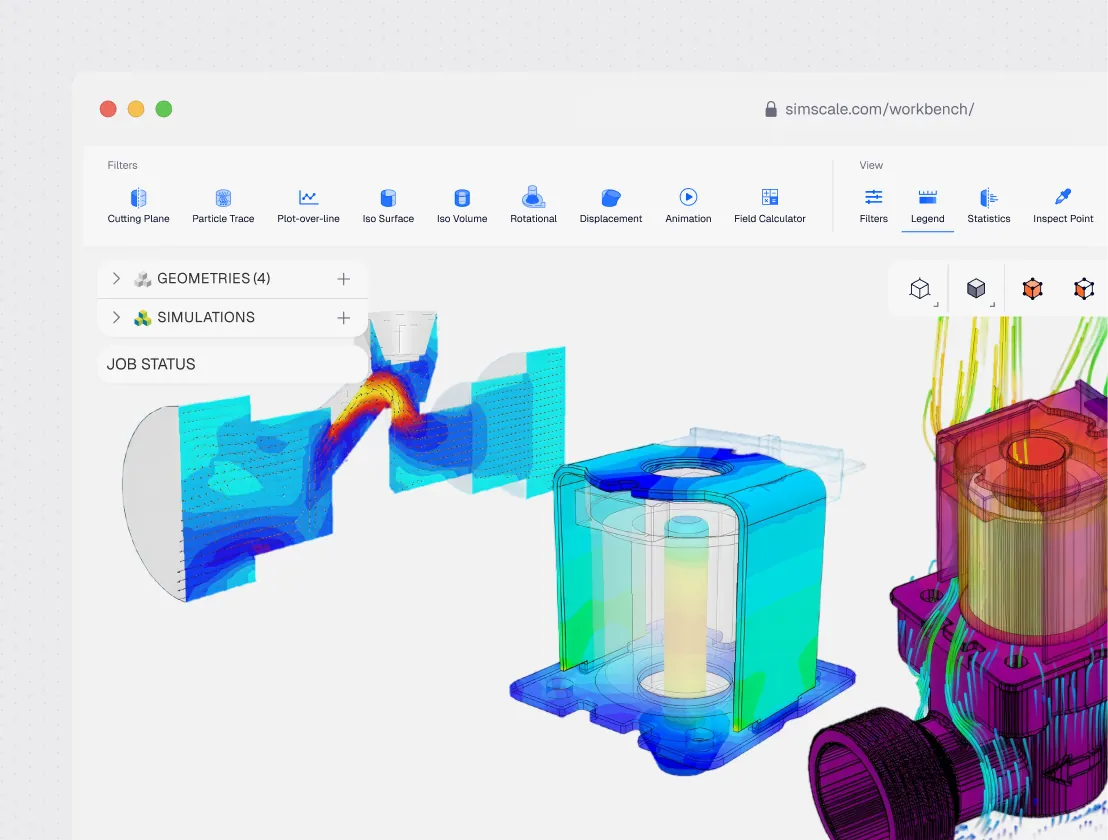Show the Statistics panel

(989, 206)
